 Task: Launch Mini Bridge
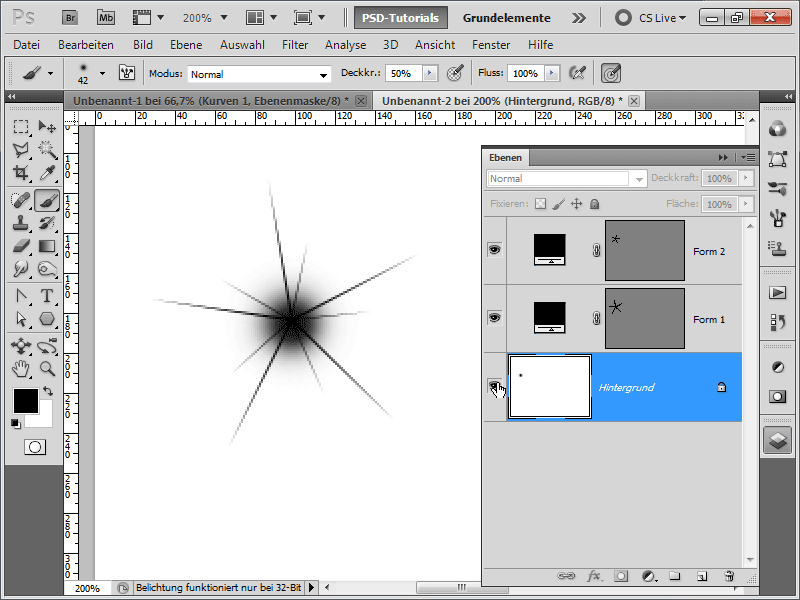pos(106,18)
